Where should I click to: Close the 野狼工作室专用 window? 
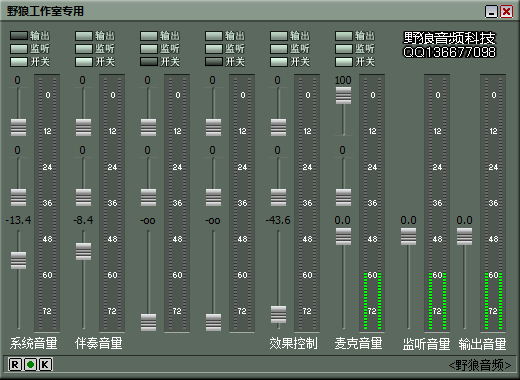point(507,12)
